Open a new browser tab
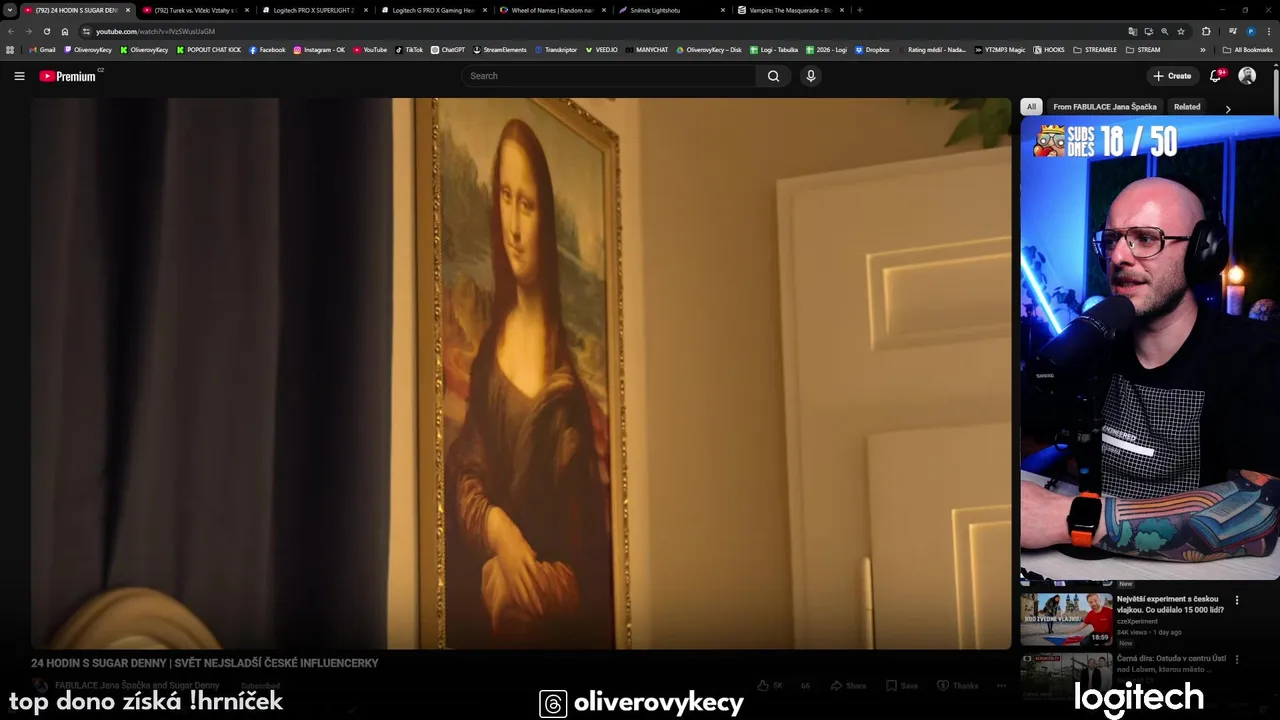 (860, 10)
